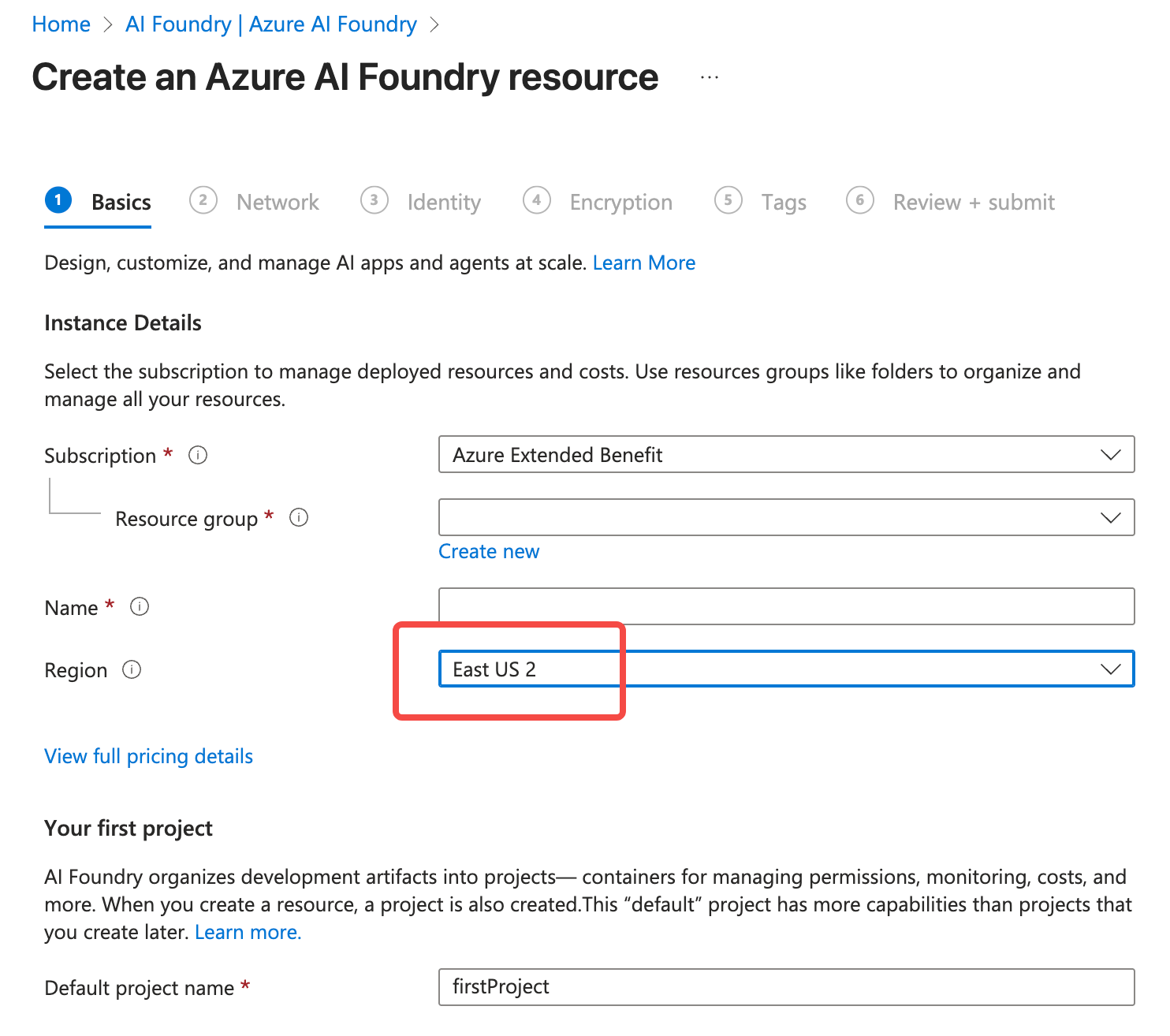Switch to the Tags step

click(783, 202)
